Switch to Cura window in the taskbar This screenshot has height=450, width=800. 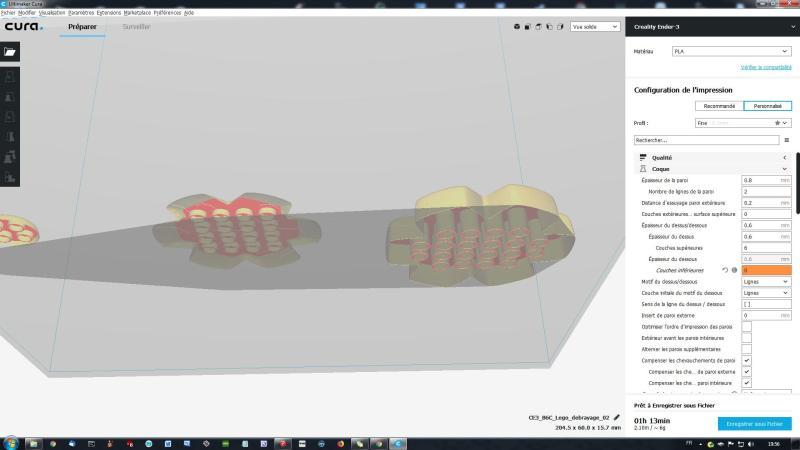coord(398,444)
